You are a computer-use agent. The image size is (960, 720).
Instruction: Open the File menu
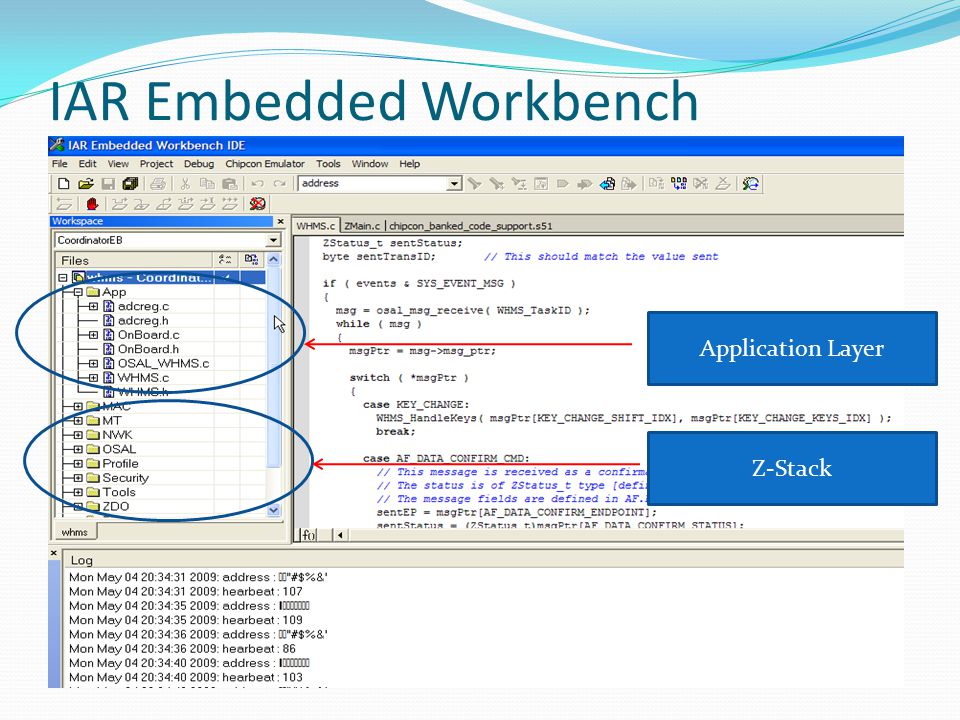click(x=59, y=164)
